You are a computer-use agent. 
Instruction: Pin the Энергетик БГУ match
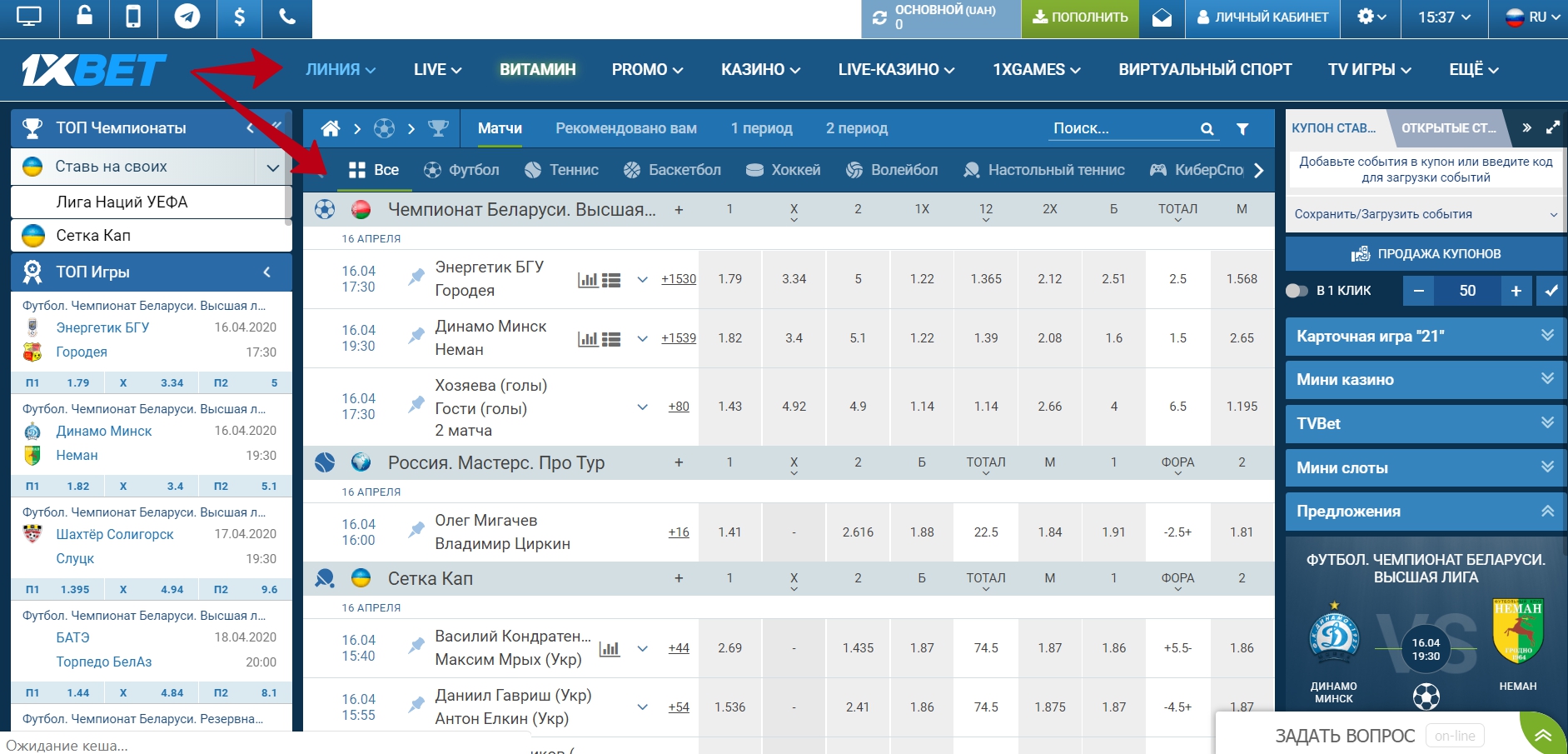coord(416,277)
